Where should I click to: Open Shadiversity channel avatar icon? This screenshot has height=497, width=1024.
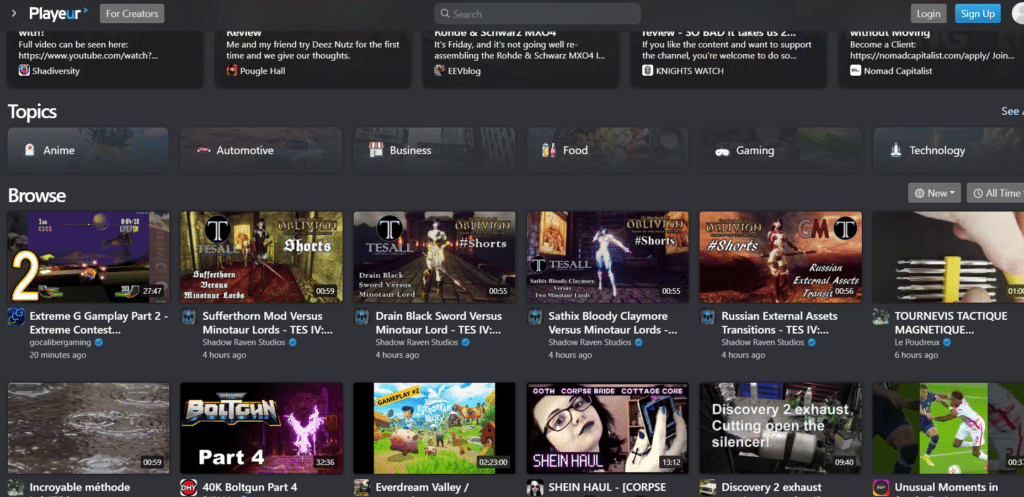point(24,71)
